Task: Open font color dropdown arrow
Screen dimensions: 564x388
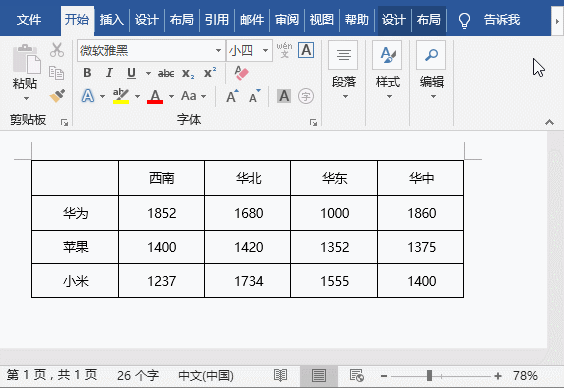Action: pyautogui.click(x=172, y=96)
